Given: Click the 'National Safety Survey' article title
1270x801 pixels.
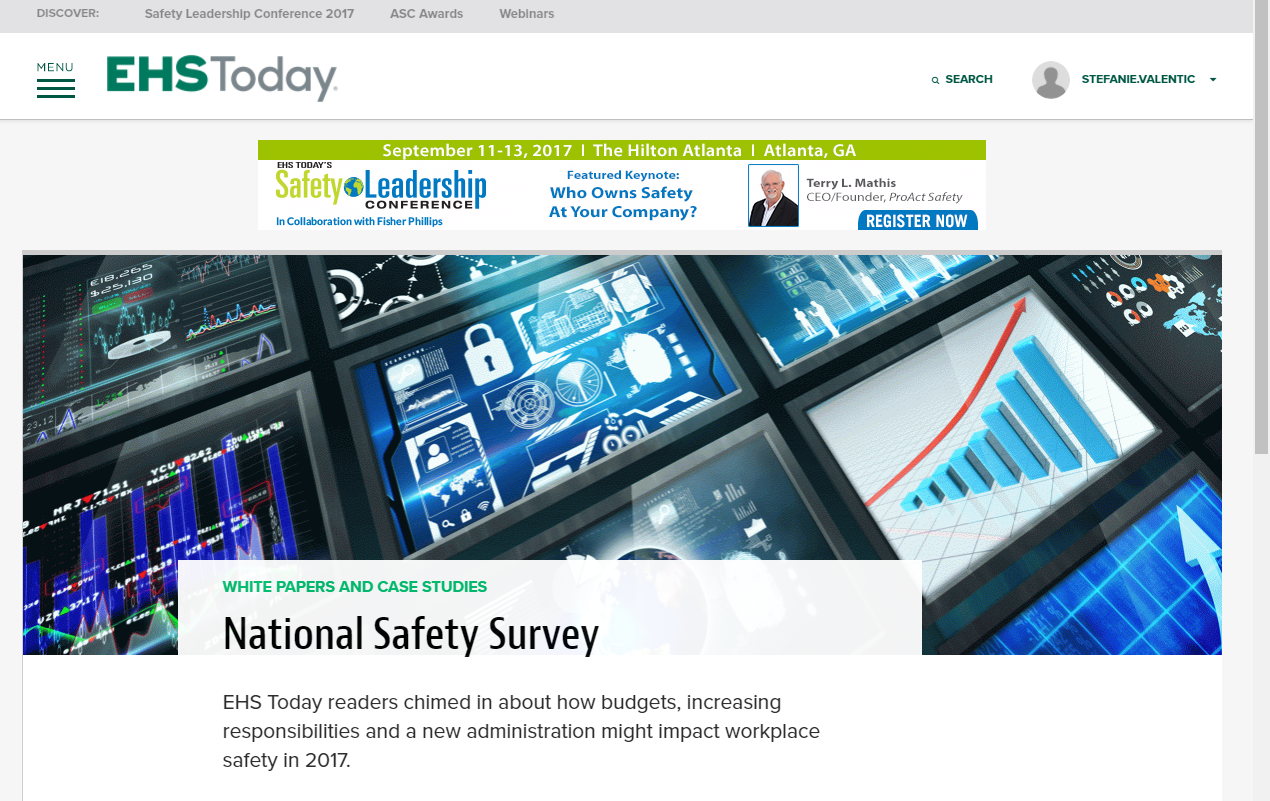Looking at the screenshot, I should click(x=411, y=634).
